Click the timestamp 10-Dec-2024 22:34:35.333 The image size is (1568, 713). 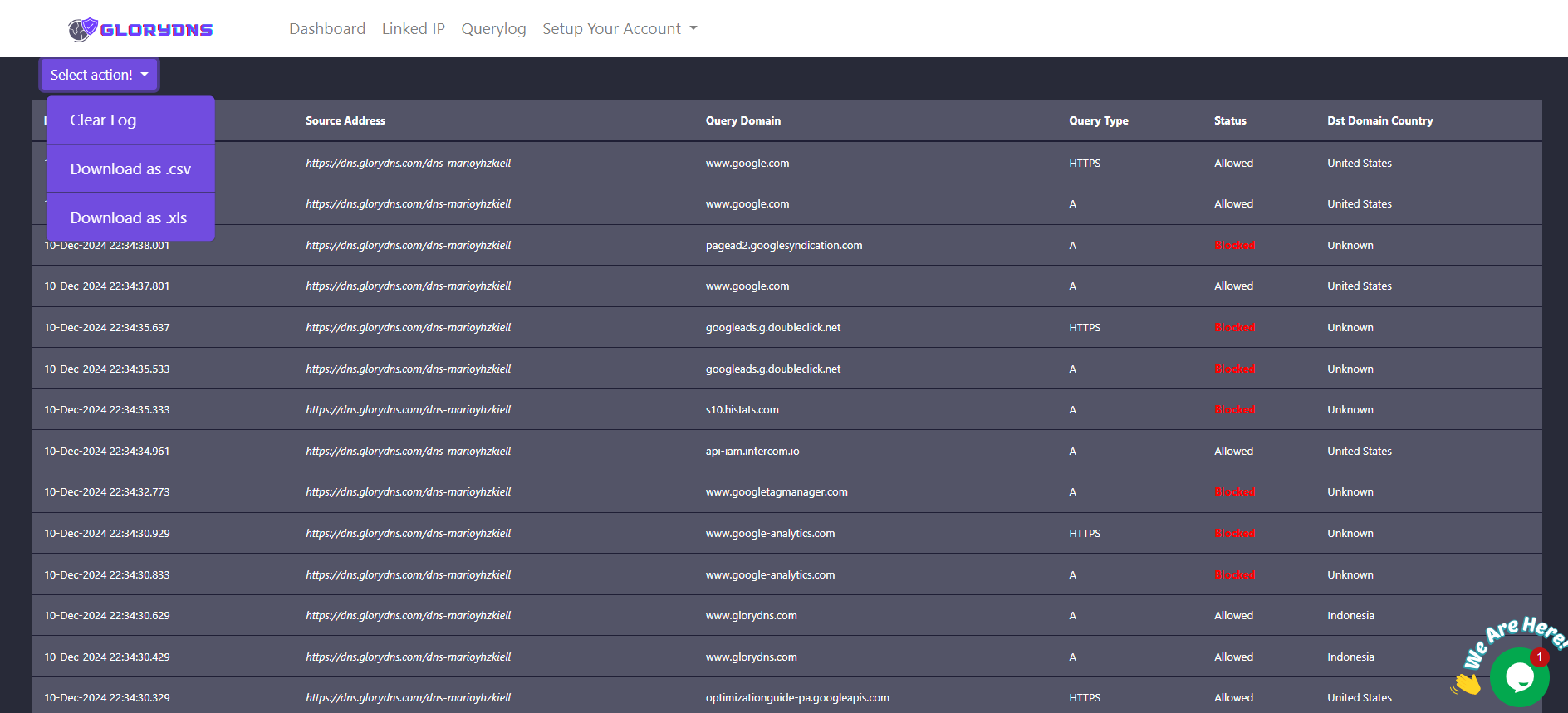107,409
